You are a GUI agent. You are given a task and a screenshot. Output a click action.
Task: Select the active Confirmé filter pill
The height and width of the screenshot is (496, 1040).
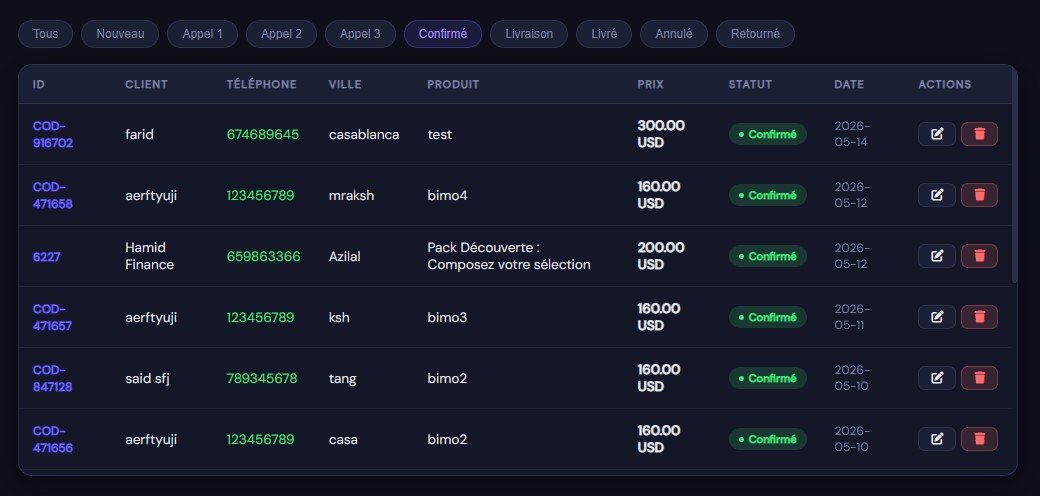tap(442, 34)
